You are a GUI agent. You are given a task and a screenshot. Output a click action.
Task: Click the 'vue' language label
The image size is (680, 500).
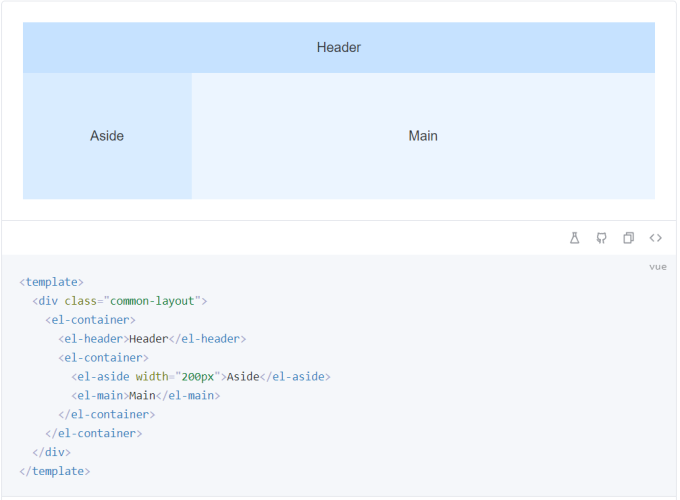(657, 267)
